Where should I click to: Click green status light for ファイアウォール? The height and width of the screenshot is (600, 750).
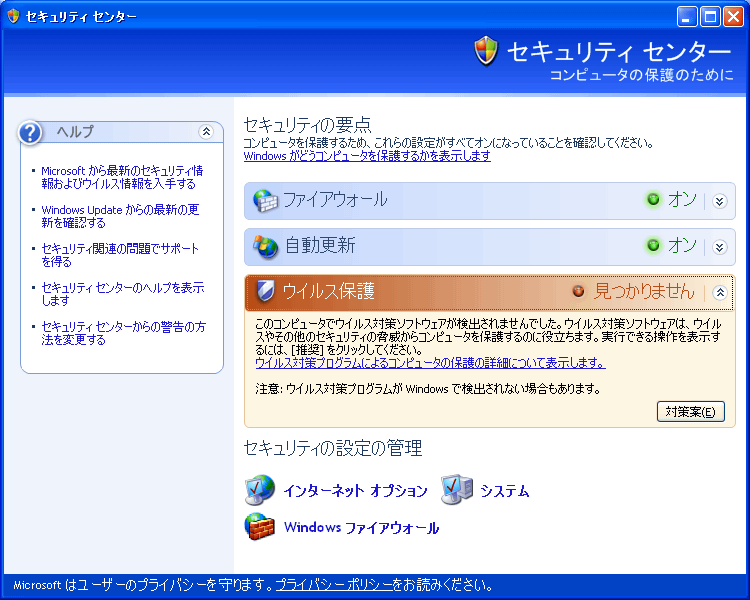(653, 200)
